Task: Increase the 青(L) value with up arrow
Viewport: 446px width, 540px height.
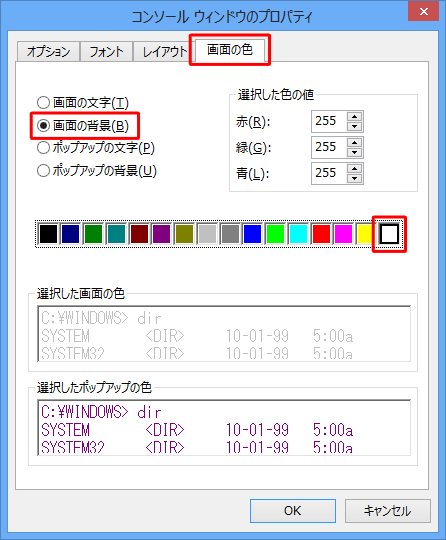Action: (x=354, y=168)
